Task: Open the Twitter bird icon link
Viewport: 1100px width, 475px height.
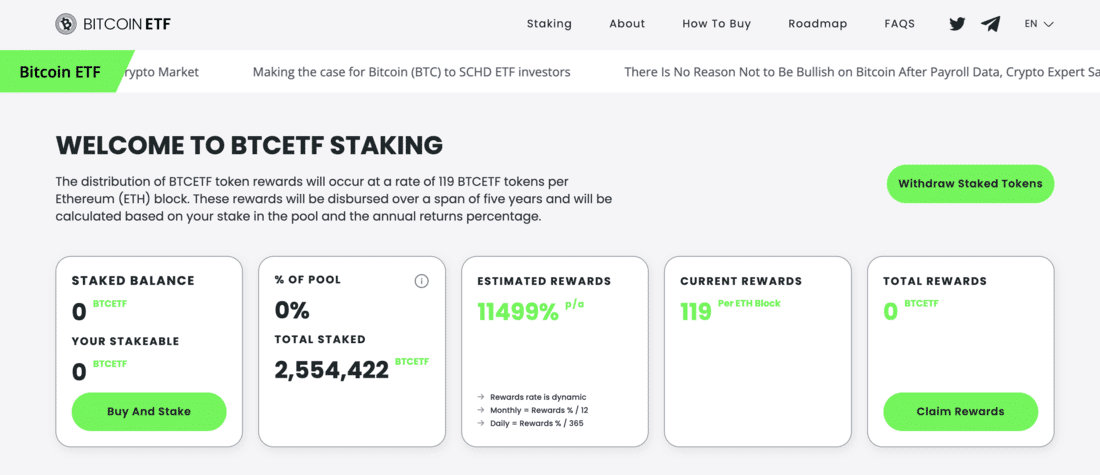Action: click(957, 24)
